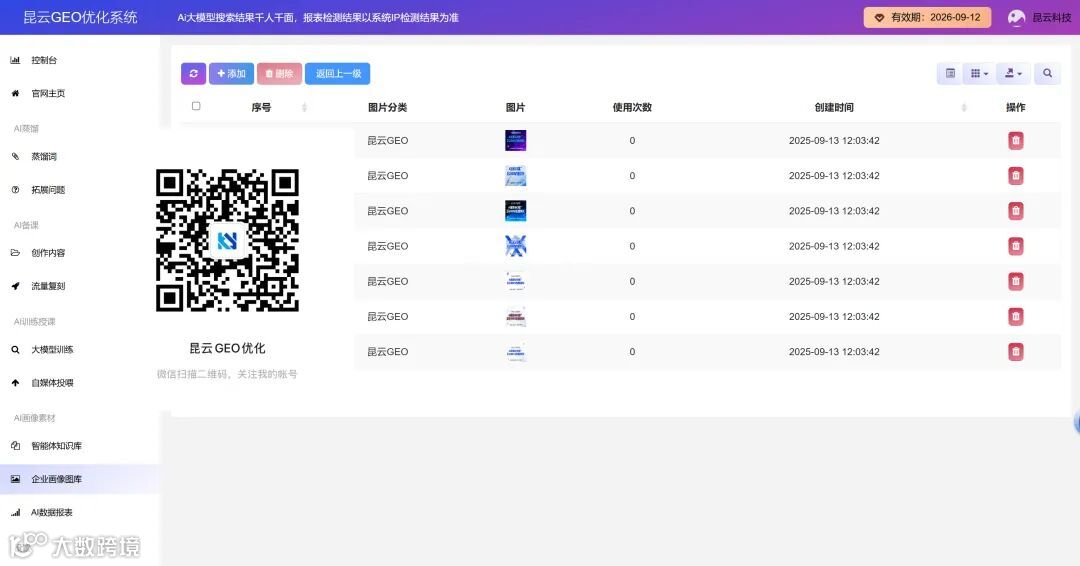This screenshot has height=566, width=1080.
Task: Open the sixth row image thumbnail
Action: [515, 316]
